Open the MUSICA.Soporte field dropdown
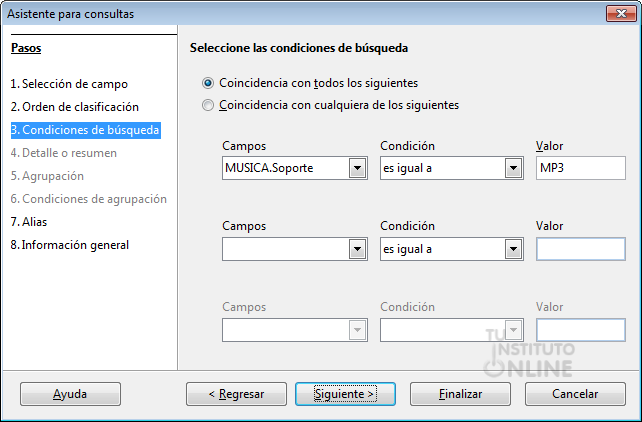The image size is (642, 422). click(x=357, y=168)
